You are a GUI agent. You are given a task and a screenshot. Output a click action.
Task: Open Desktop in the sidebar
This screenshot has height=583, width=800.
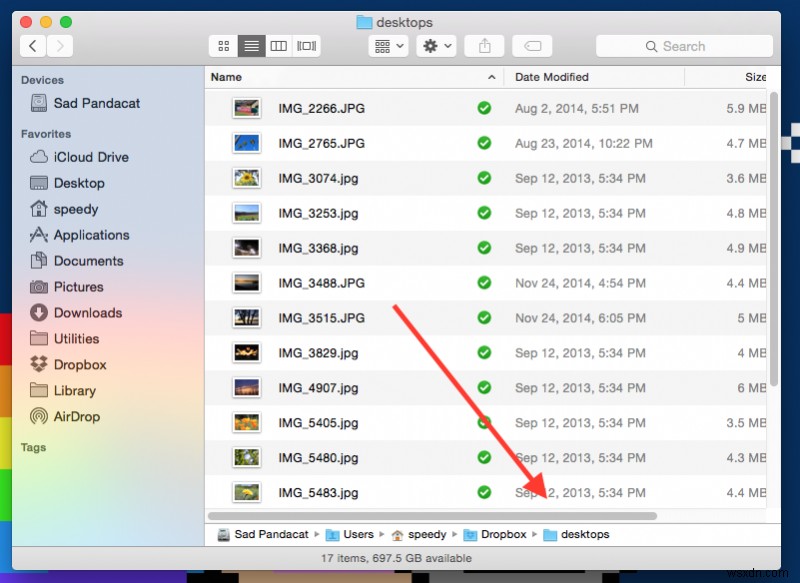[x=67, y=183]
